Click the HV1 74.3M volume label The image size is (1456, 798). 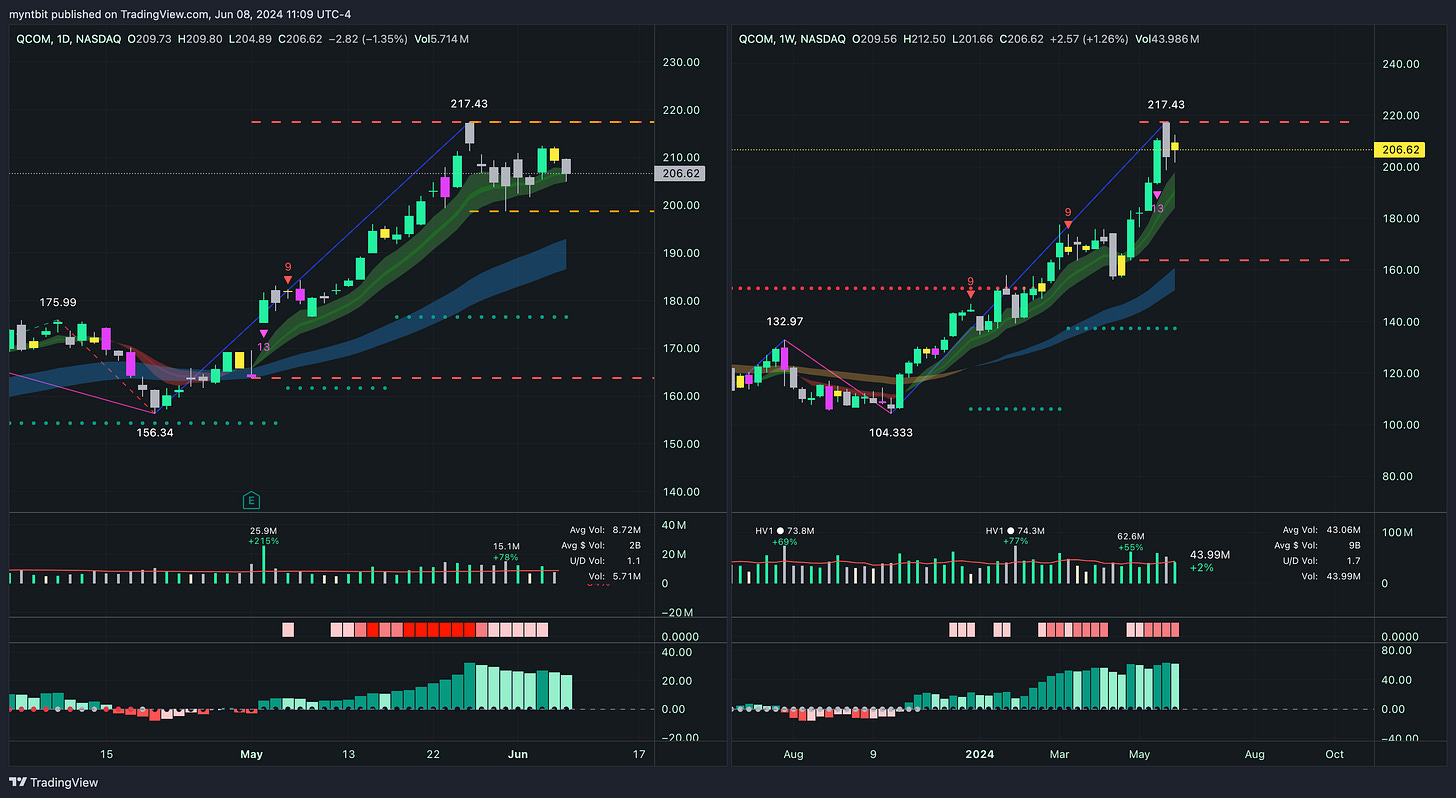(x=1015, y=535)
